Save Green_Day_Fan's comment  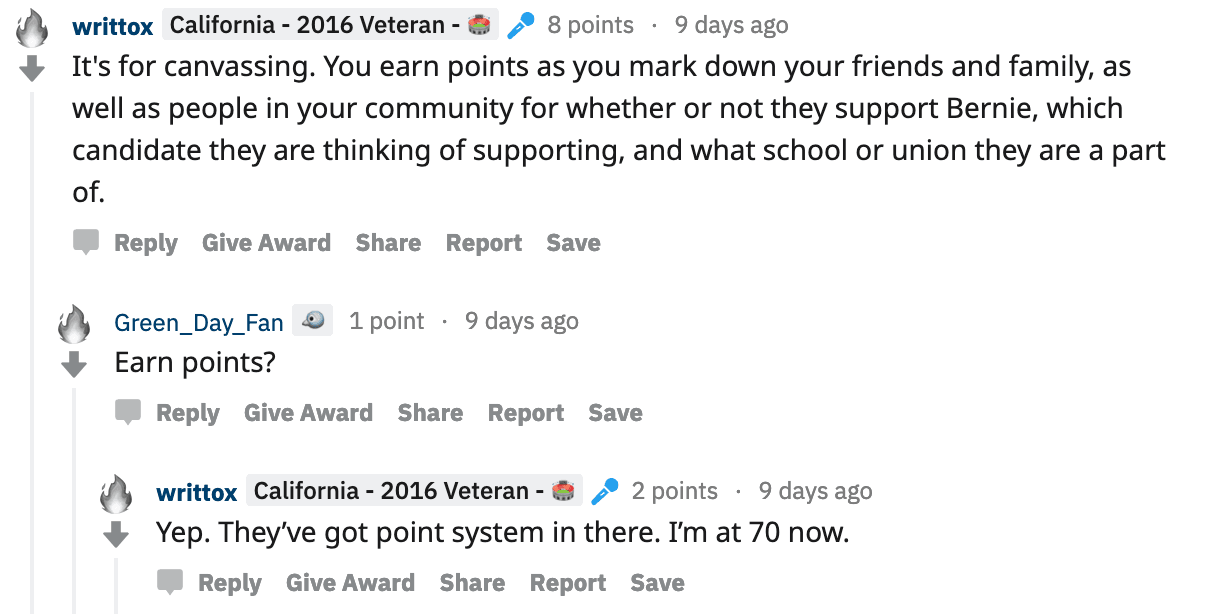coord(615,412)
